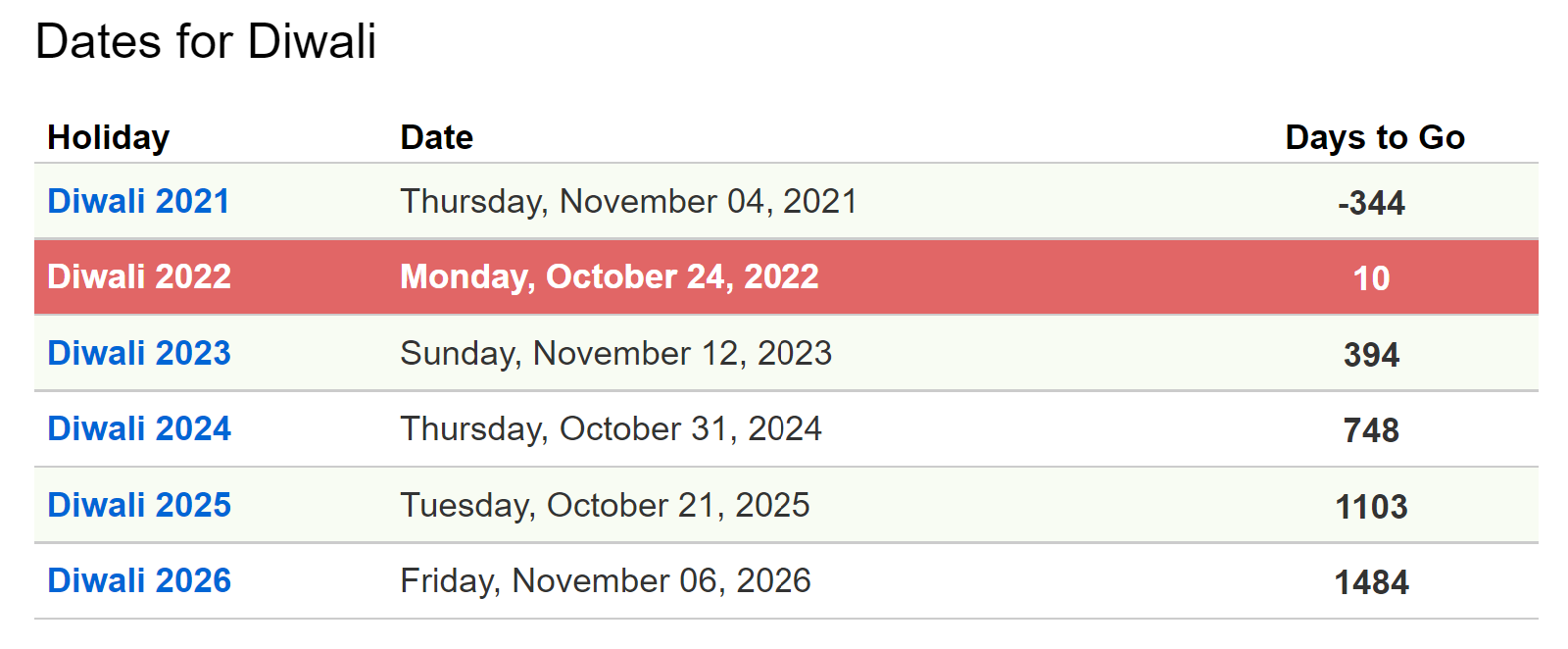Open the Diwali 2021 link
The image size is (1568, 649).
pyautogui.click(x=138, y=201)
